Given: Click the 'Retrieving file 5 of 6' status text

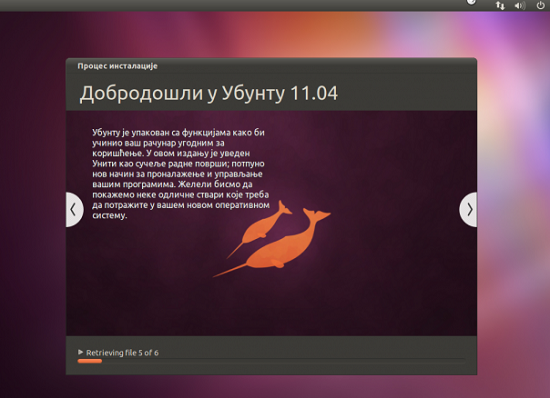Looking at the screenshot, I should coord(122,353).
